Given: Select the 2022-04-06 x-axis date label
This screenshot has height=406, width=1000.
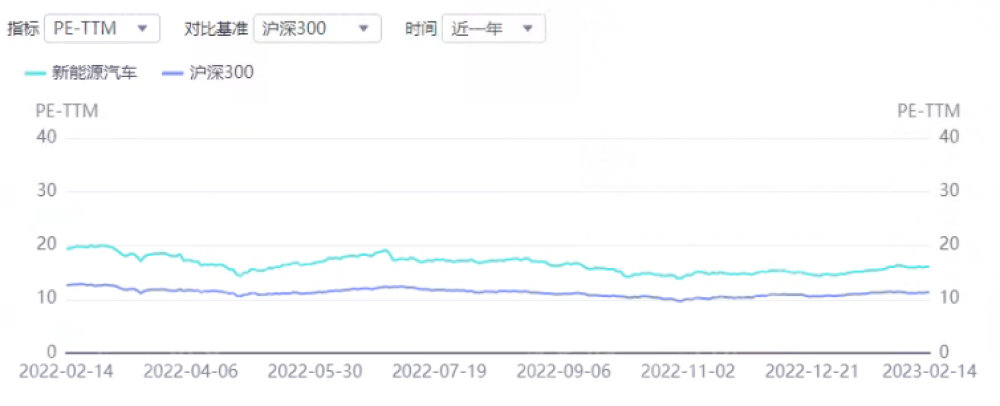Looking at the screenshot, I should [192, 370].
